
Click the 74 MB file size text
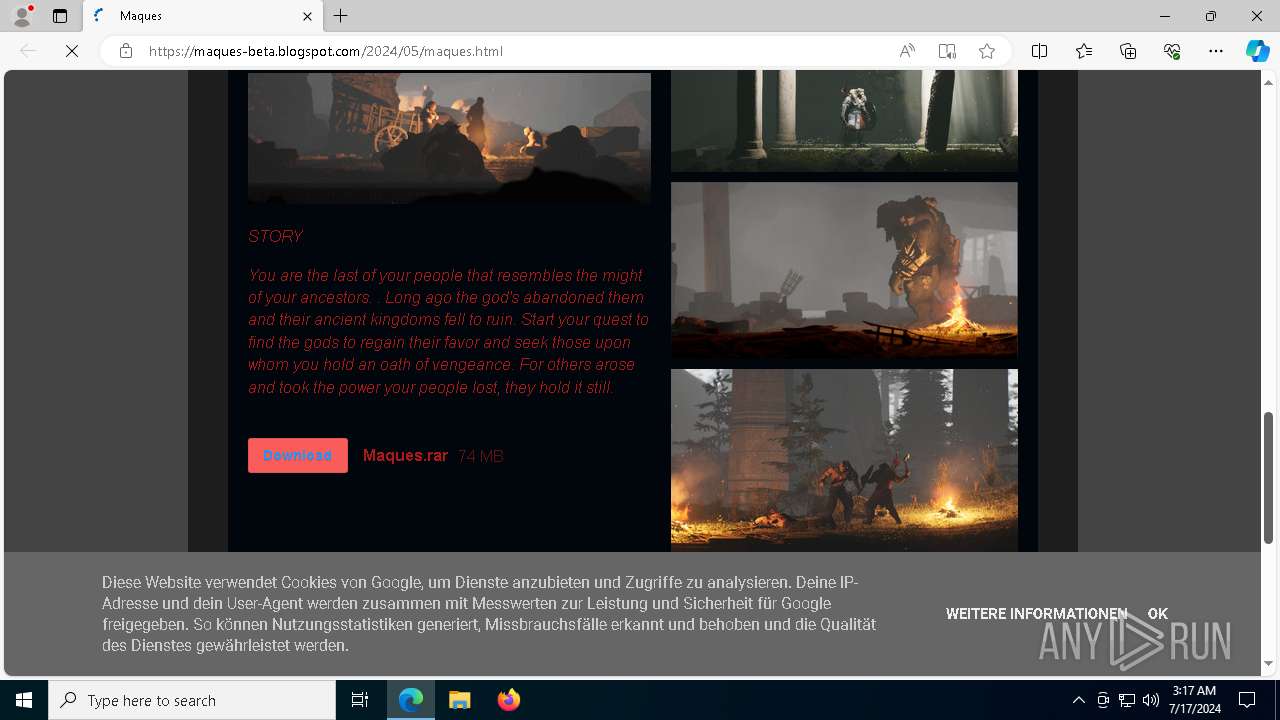tap(480, 456)
